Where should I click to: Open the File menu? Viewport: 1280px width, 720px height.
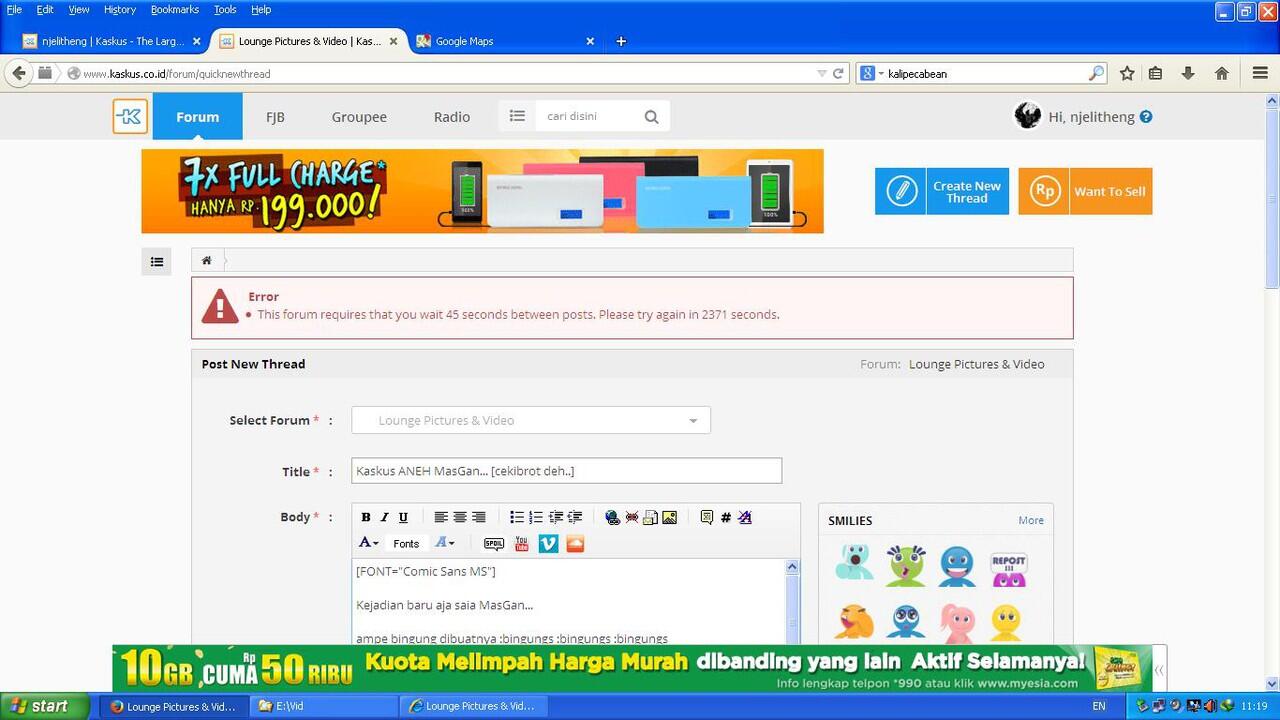click(x=14, y=9)
